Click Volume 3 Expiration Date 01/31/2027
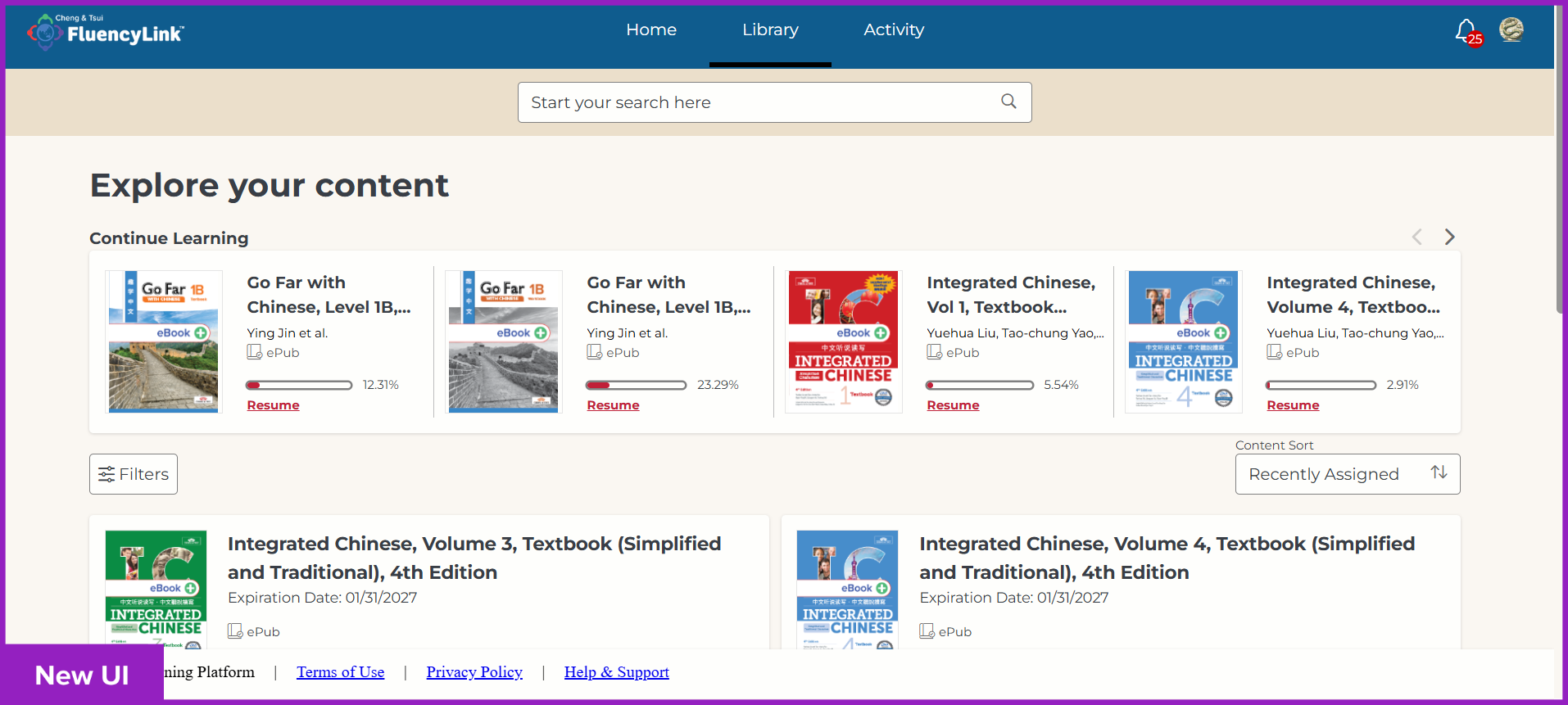 tap(322, 598)
